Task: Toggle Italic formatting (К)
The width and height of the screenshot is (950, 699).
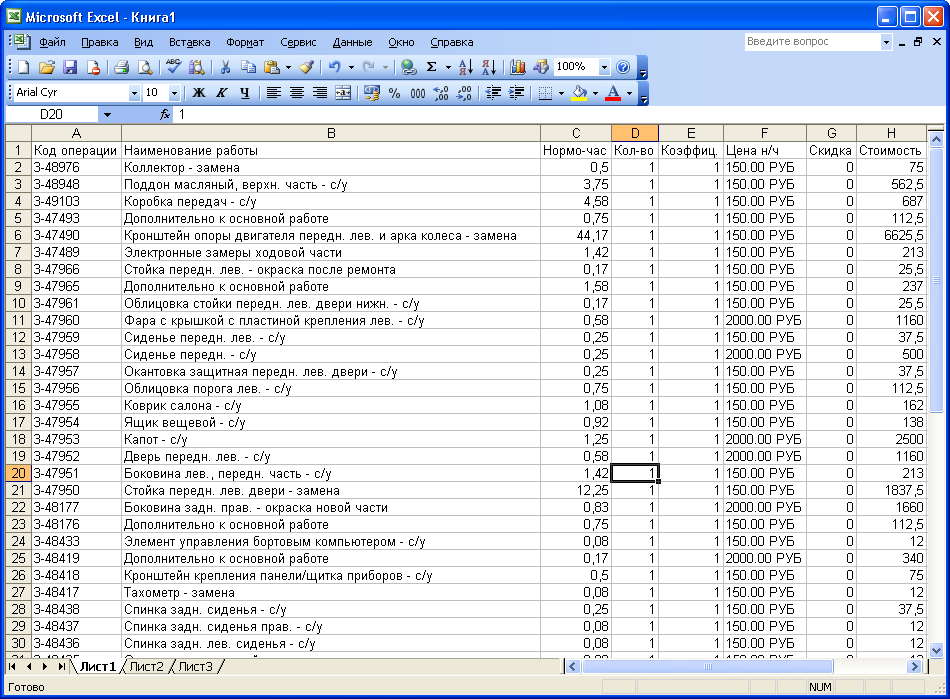Action: pyautogui.click(x=221, y=93)
